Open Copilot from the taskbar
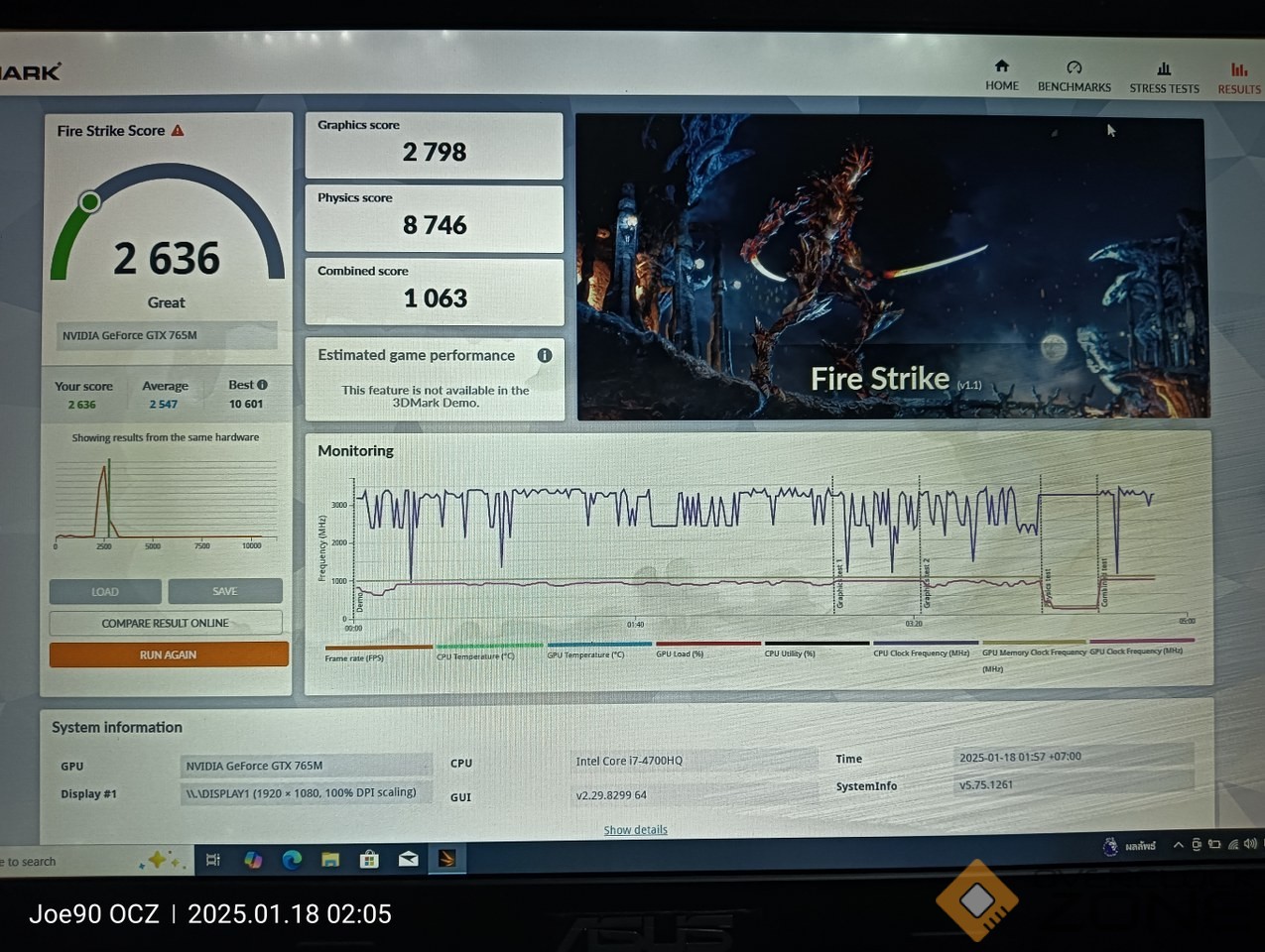 253,860
